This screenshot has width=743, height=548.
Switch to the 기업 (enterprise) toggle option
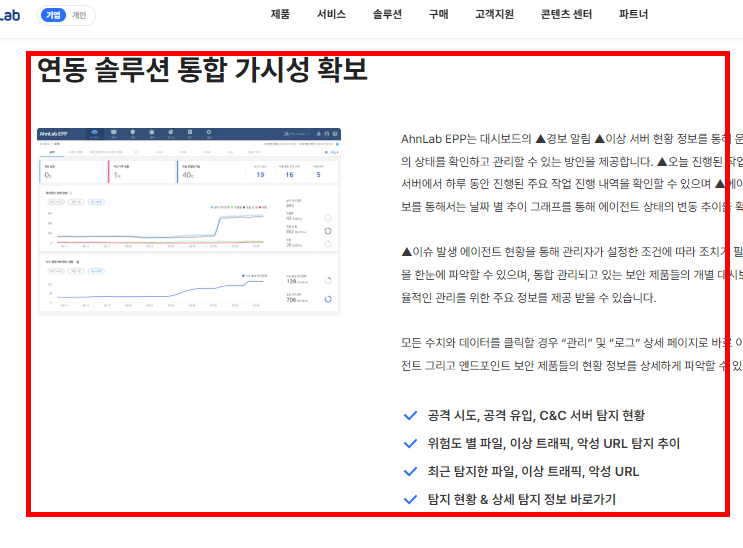click(53, 15)
